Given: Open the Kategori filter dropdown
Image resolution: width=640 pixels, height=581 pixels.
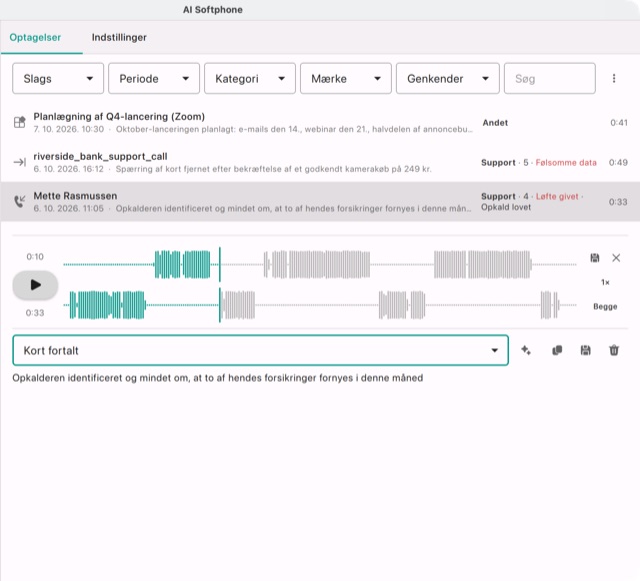Looking at the screenshot, I should point(250,78).
